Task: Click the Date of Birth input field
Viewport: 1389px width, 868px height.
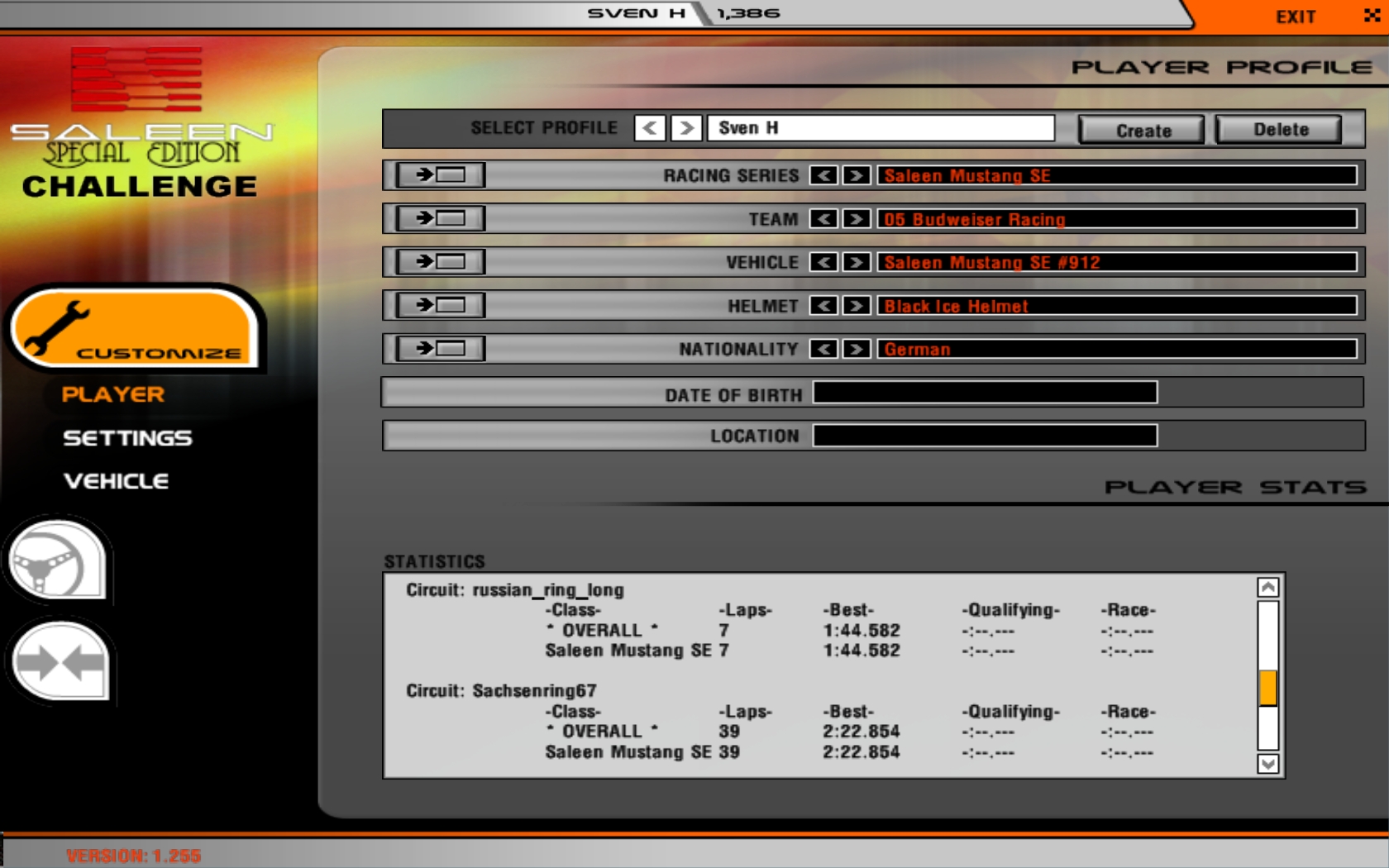Action: (x=985, y=393)
